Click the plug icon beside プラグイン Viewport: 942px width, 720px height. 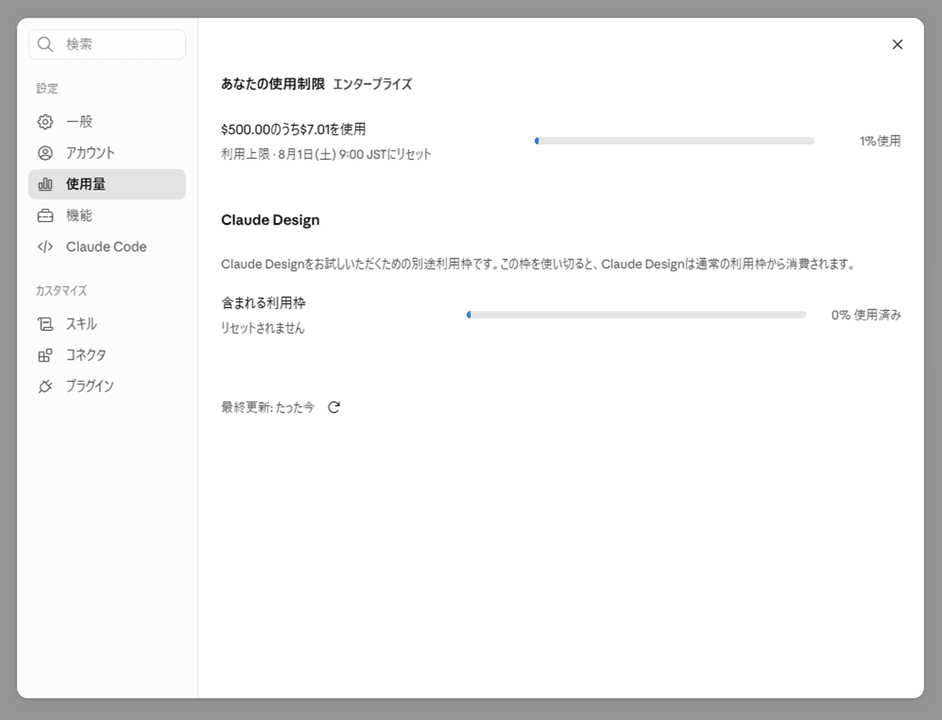[45, 386]
